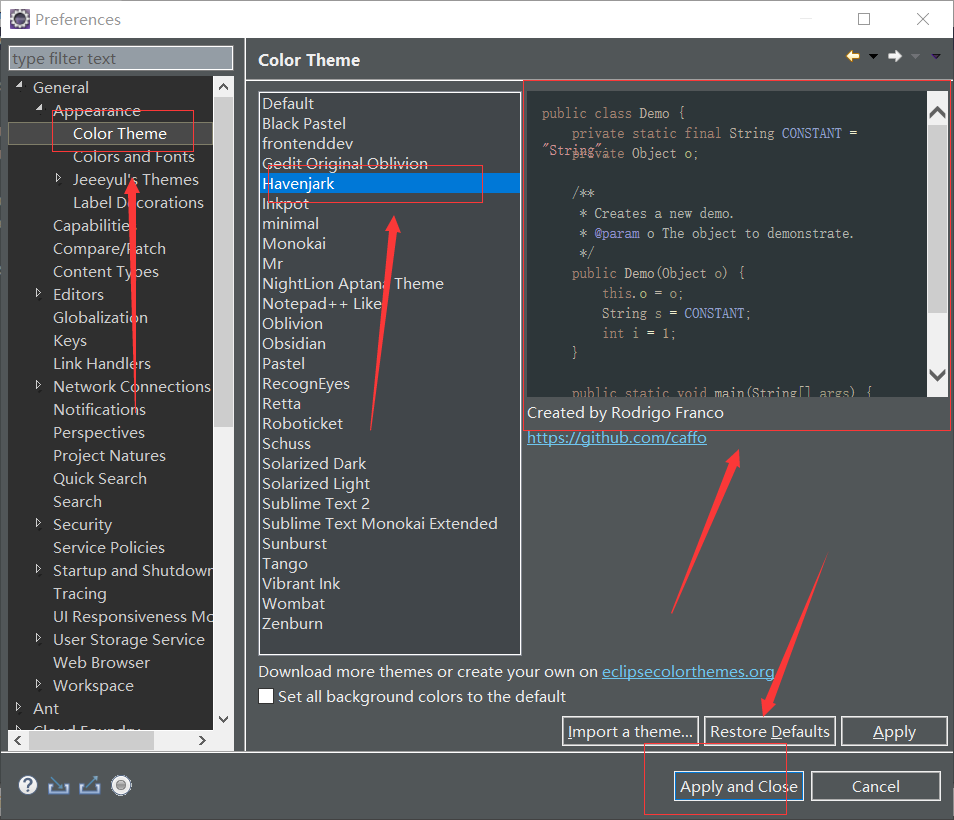Click the tree scrollbar down arrow

(223, 719)
